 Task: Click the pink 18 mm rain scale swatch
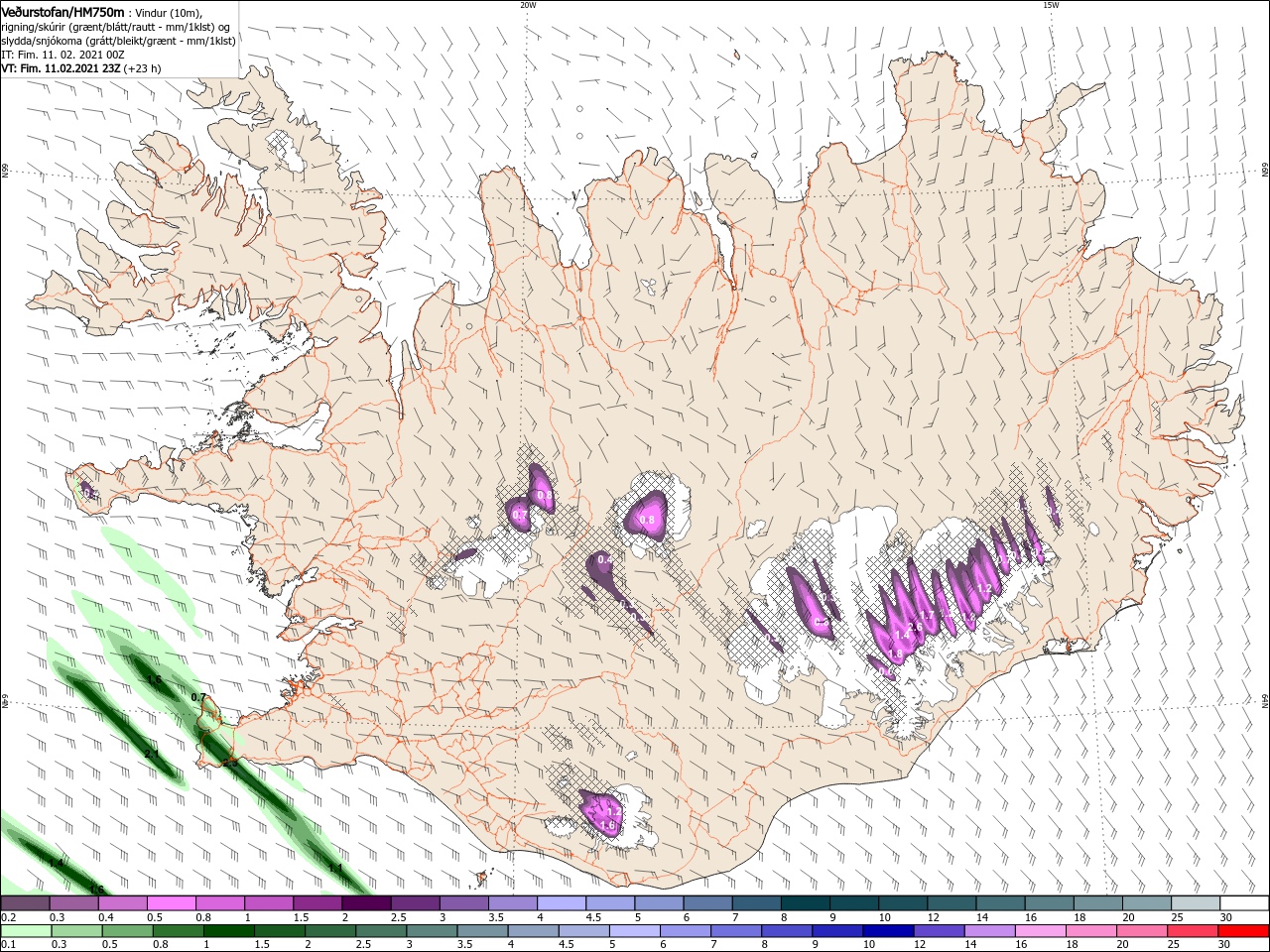click(1091, 931)
